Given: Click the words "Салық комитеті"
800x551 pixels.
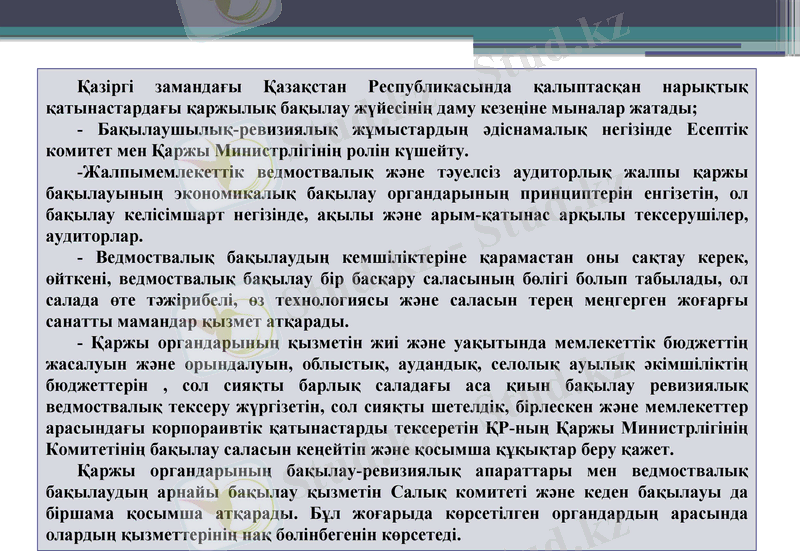Looking at the screenshot, I should pos(460,492).
